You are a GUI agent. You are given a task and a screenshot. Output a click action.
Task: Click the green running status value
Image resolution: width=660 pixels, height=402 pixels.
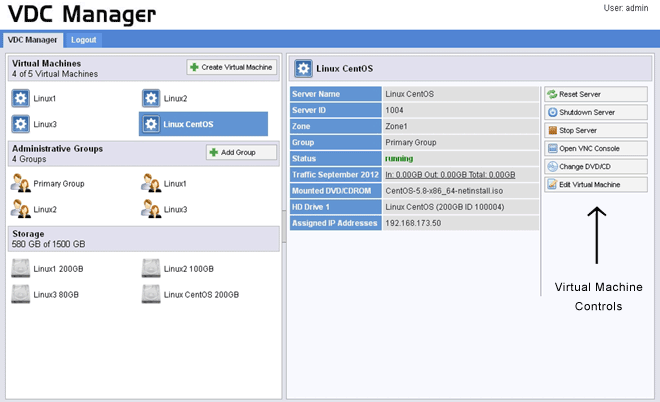coord(399,159)
